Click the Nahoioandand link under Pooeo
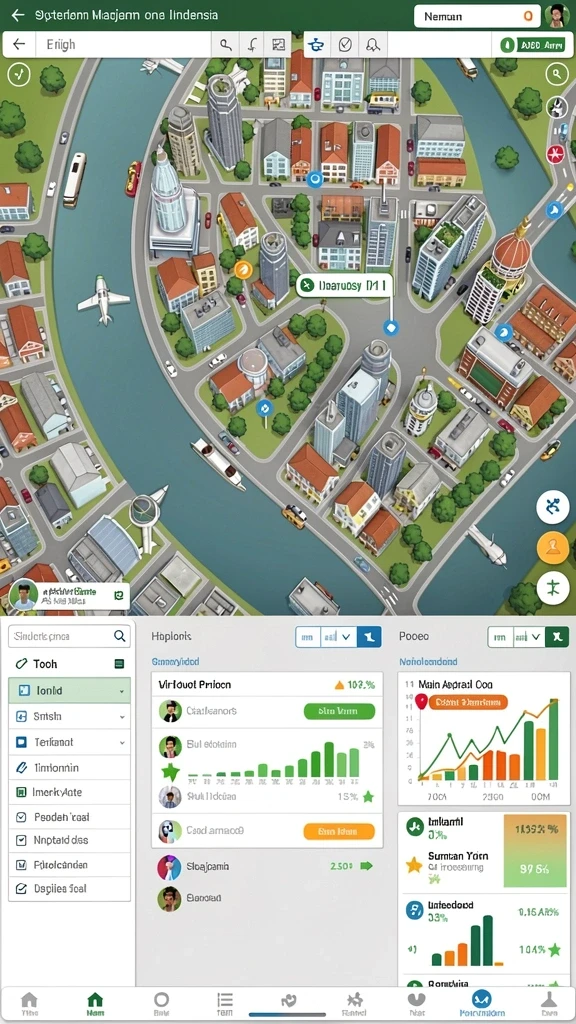Image resolution: width=576 pixels, height=1024 pixels. [428, 662]
